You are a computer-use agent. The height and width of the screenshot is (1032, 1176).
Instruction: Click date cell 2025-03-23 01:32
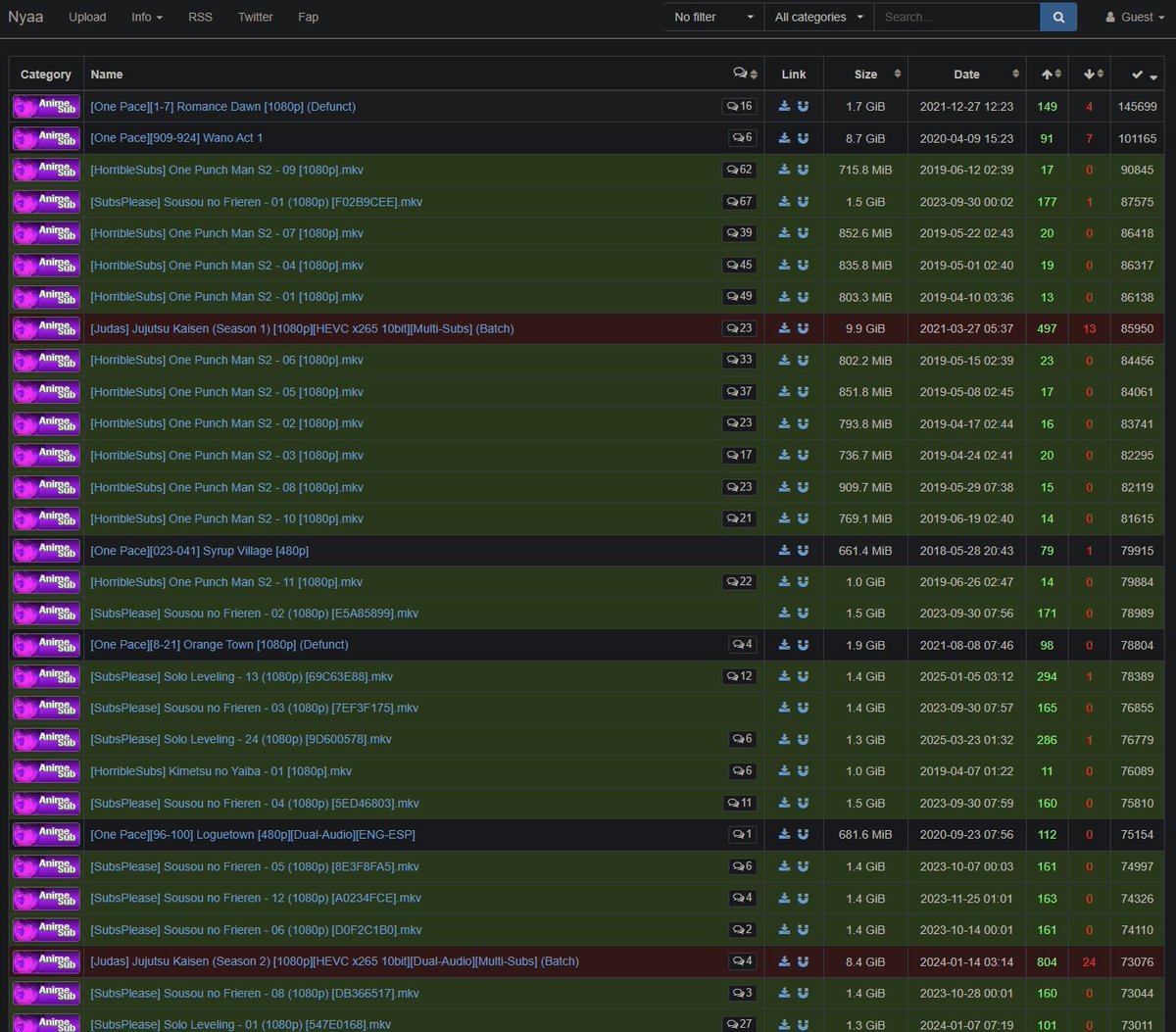tap(966, 740)
